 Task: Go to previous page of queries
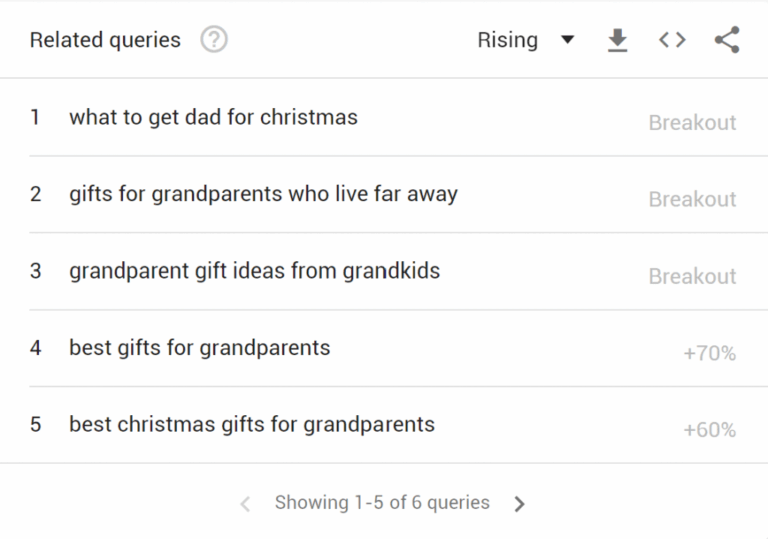(245, 504)
